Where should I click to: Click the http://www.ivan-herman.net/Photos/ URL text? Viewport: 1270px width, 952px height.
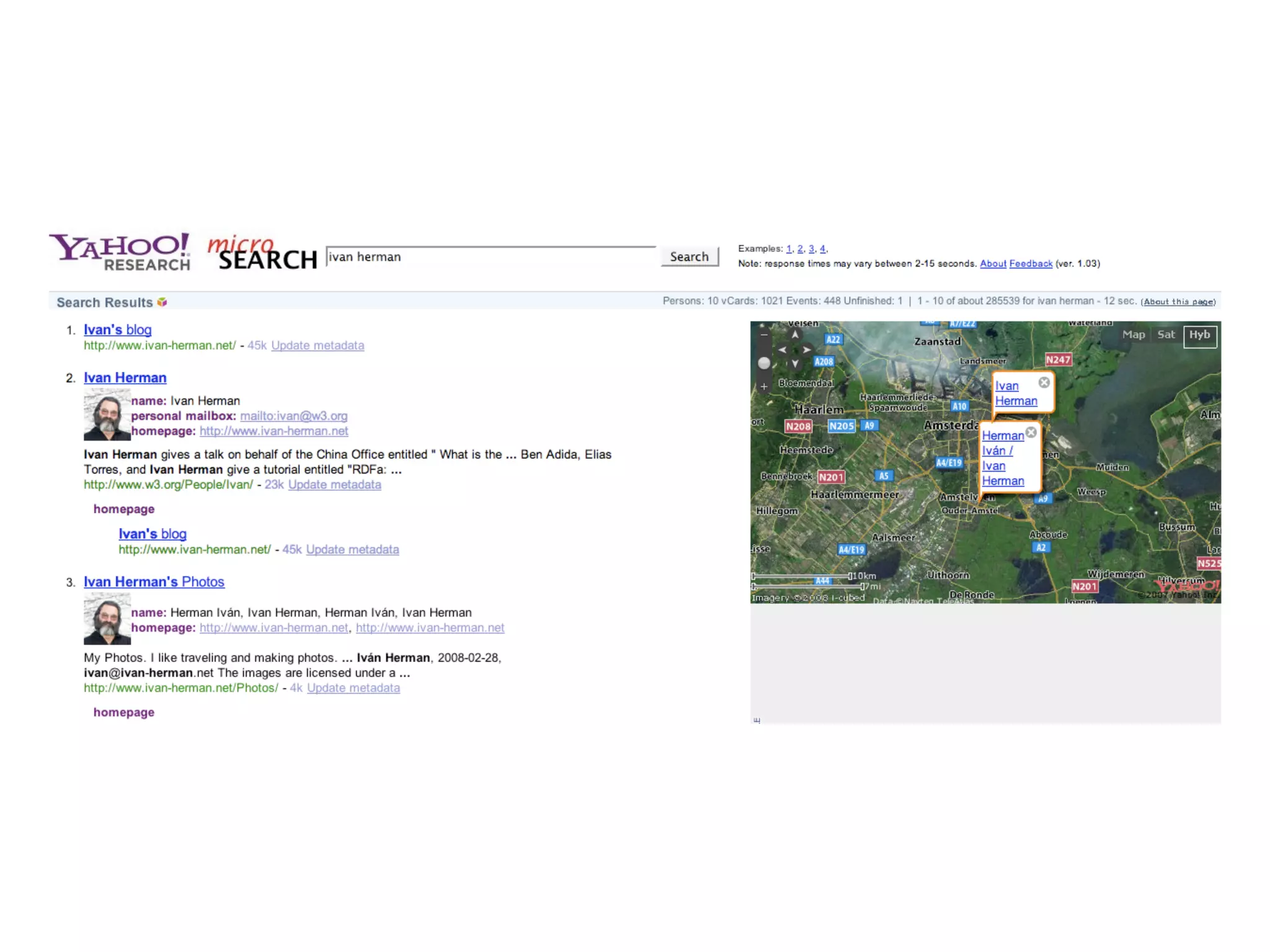click(x=181, y=688)
